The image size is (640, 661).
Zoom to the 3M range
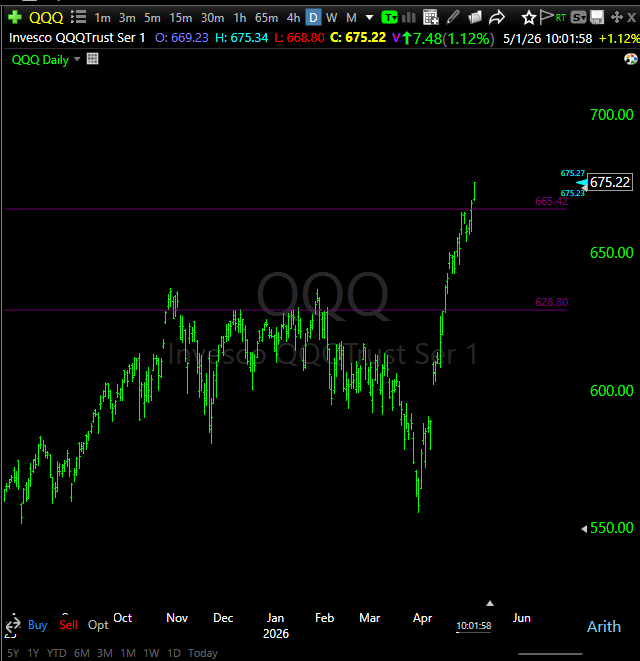click(105, 653)
